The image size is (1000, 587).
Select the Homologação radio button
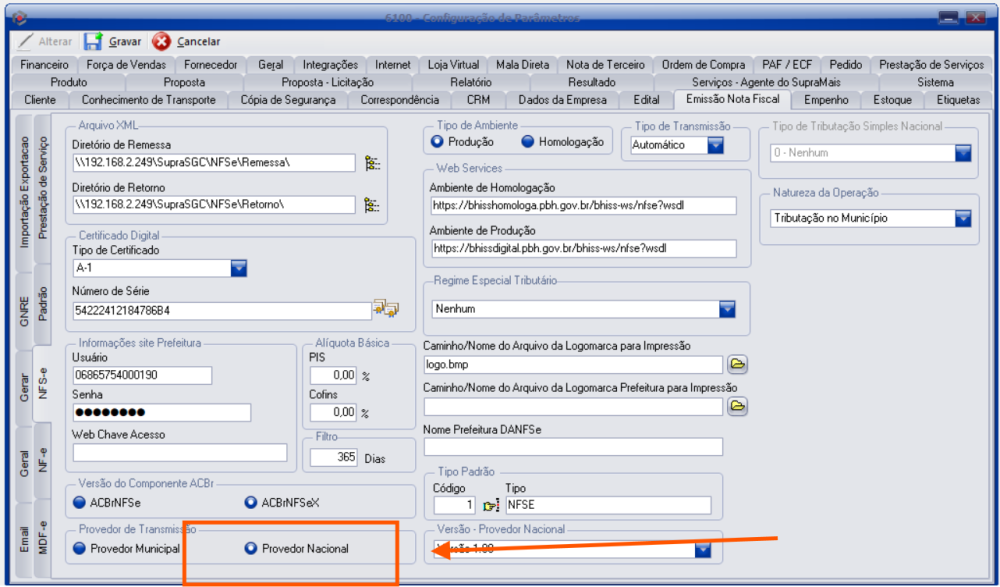pyautogui.click(x=528, y=143)
